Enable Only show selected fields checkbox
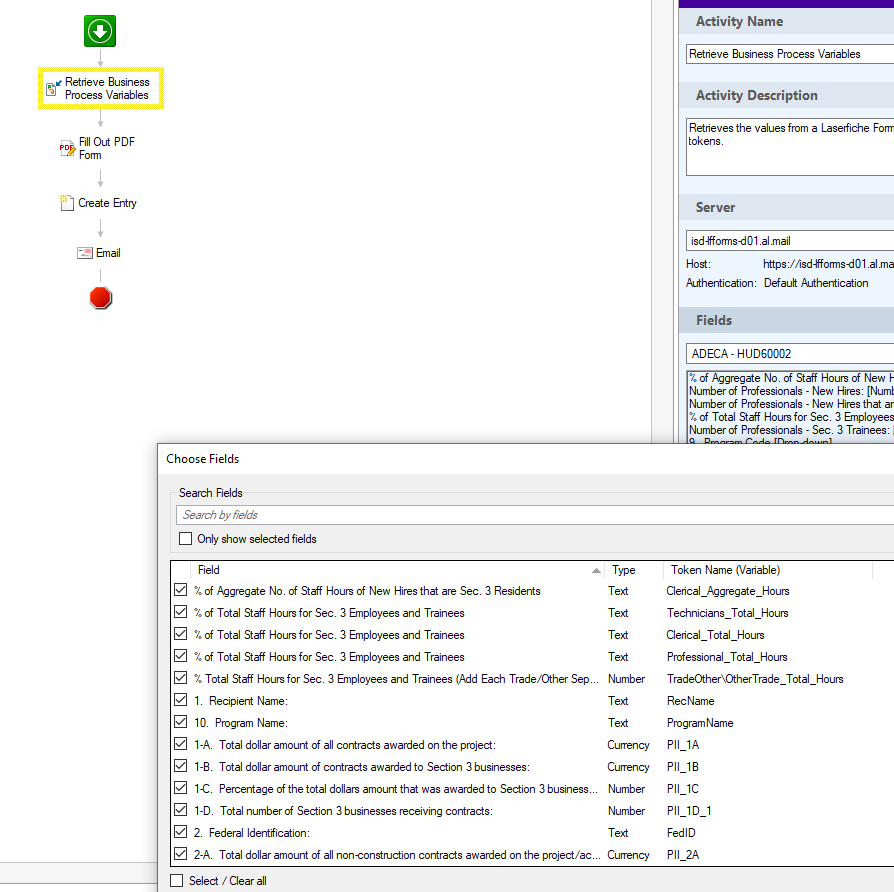 coord(186,539)
